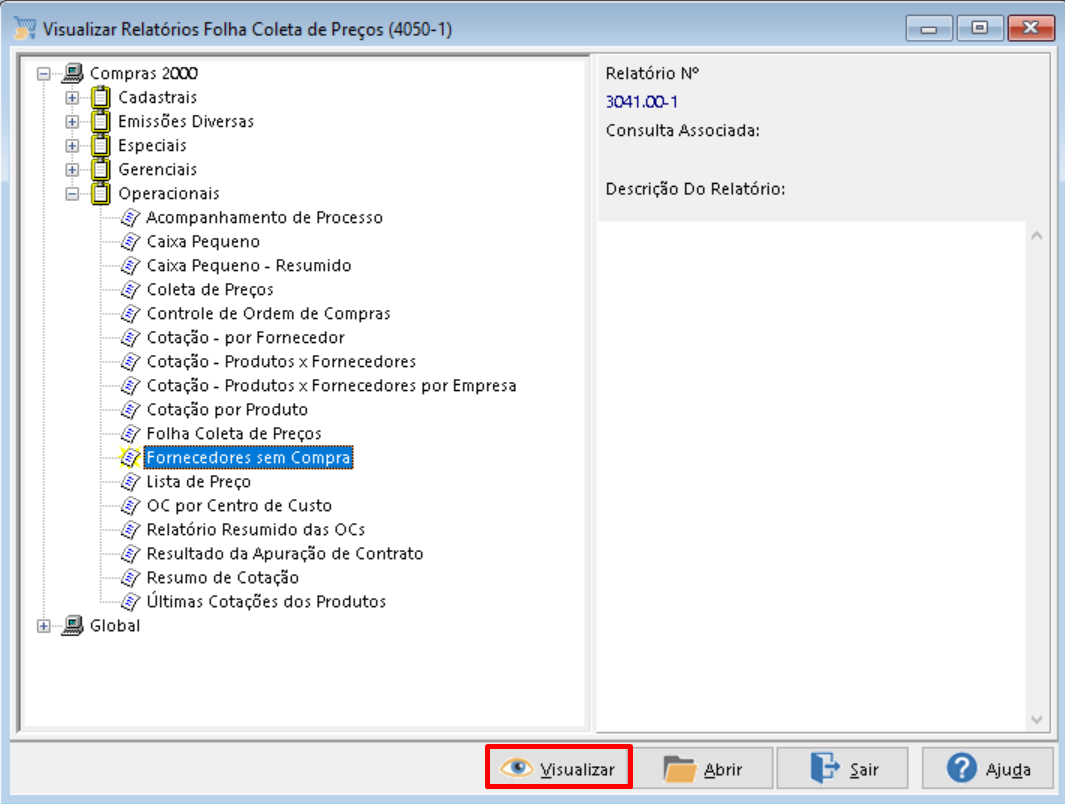Select the Global tree label
The height and width of the screenshot is (804, 1065).
click(x=115, y=625)
